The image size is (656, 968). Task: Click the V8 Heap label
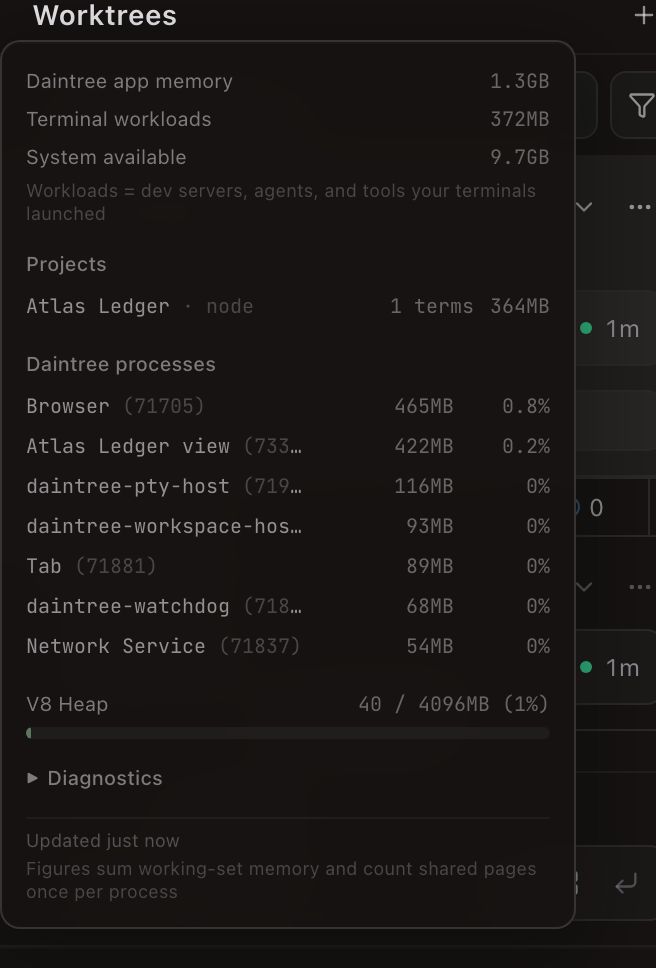67,704
